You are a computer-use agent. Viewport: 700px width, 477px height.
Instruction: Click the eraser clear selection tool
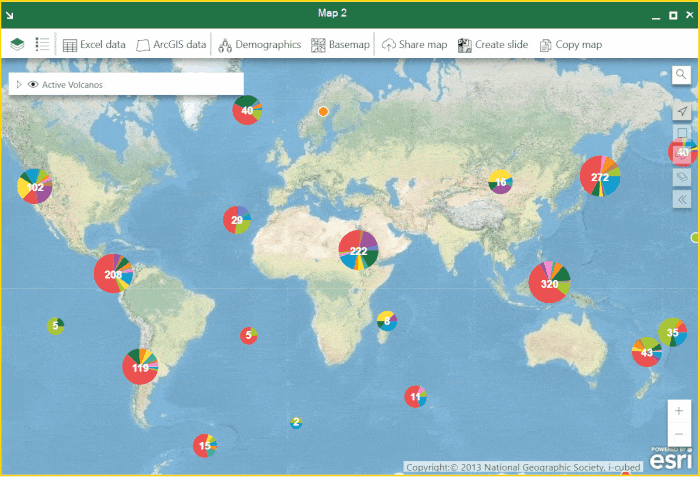[x=682, y=177]
